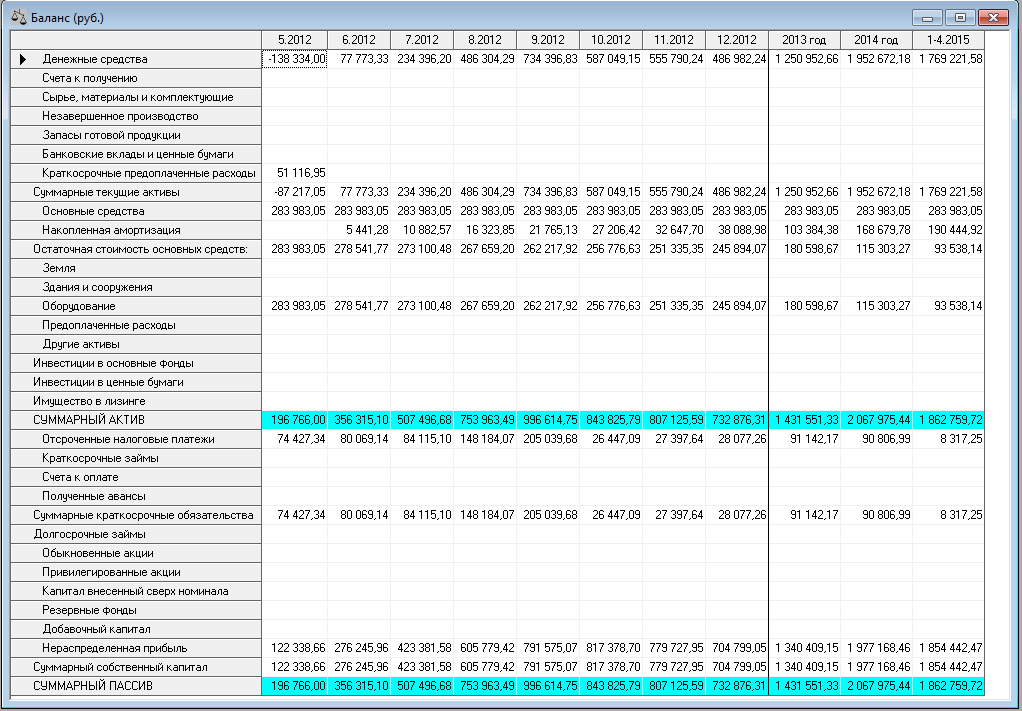1022x711 pixels.
Task: Select the СУММАРНЫЙ ПАССИВ row header
Action: [136, 686]
